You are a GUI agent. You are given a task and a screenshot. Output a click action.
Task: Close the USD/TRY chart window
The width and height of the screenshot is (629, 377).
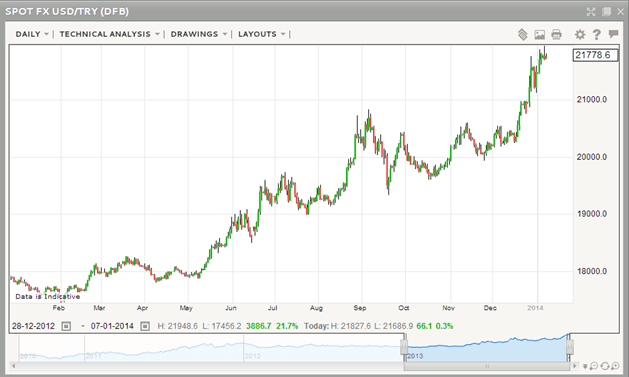click(621, 12)
